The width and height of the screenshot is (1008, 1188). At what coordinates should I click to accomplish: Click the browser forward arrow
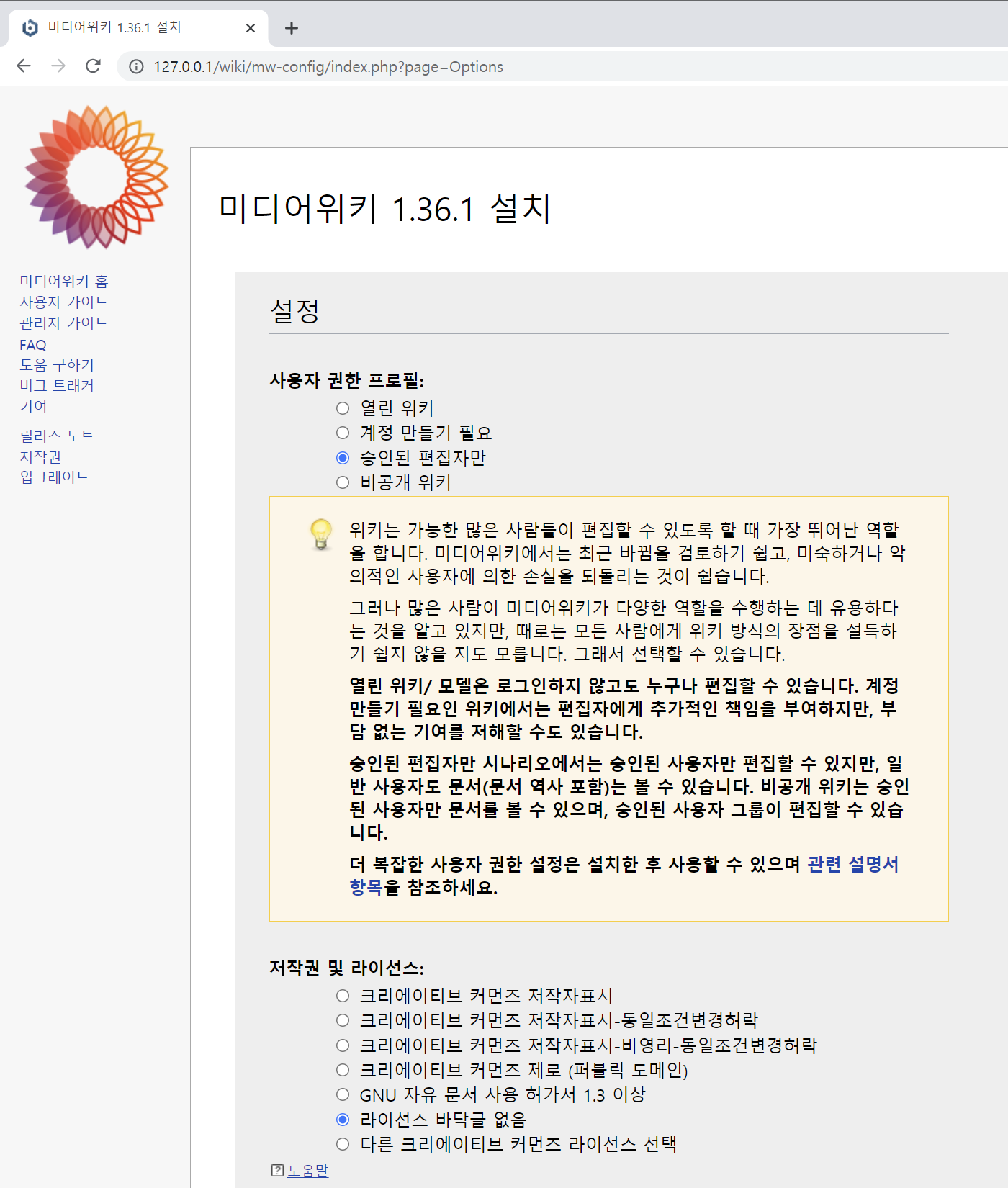coord(58,66)
